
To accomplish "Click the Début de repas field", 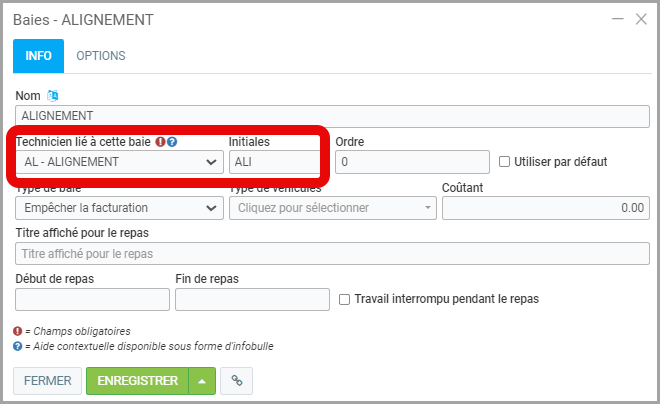I will pyautogui.click(x=93, y=299).
